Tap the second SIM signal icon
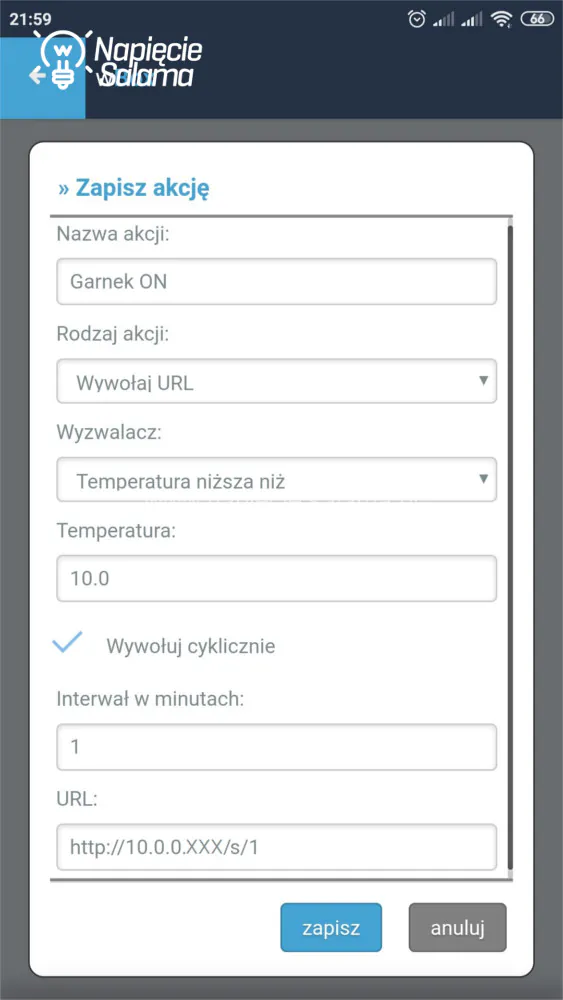563x1000 pixels. (x=472, y=20)
